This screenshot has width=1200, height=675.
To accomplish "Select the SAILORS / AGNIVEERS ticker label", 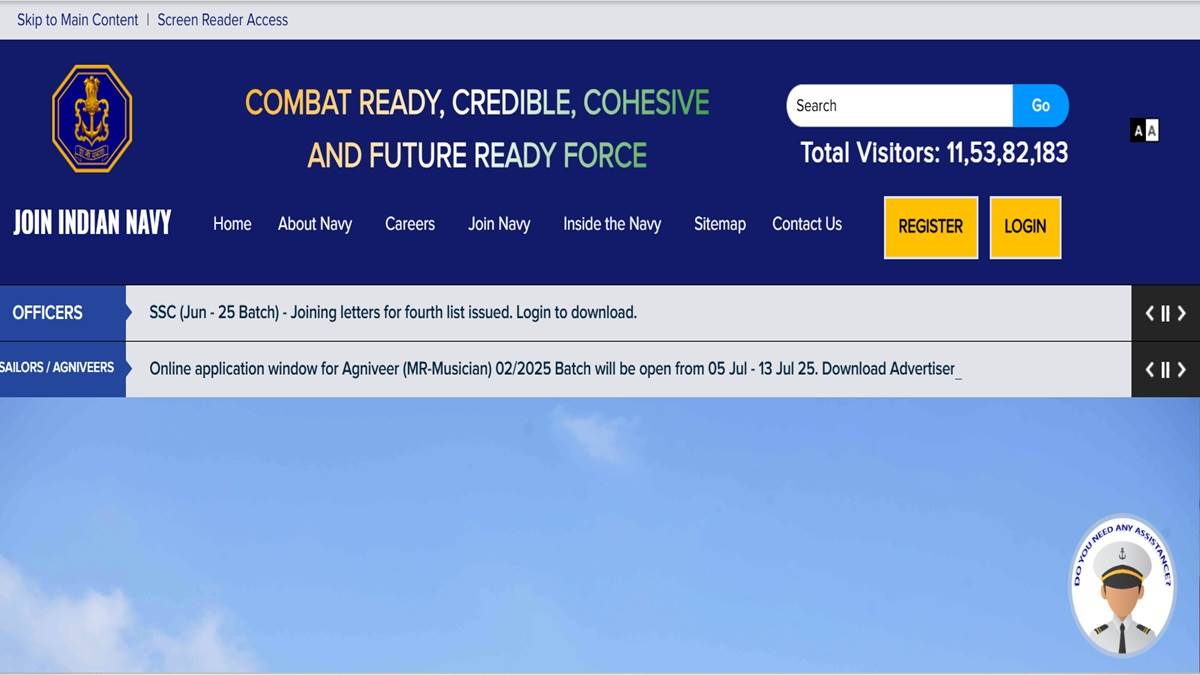I will pyautogui.click(x=63, y=369).
